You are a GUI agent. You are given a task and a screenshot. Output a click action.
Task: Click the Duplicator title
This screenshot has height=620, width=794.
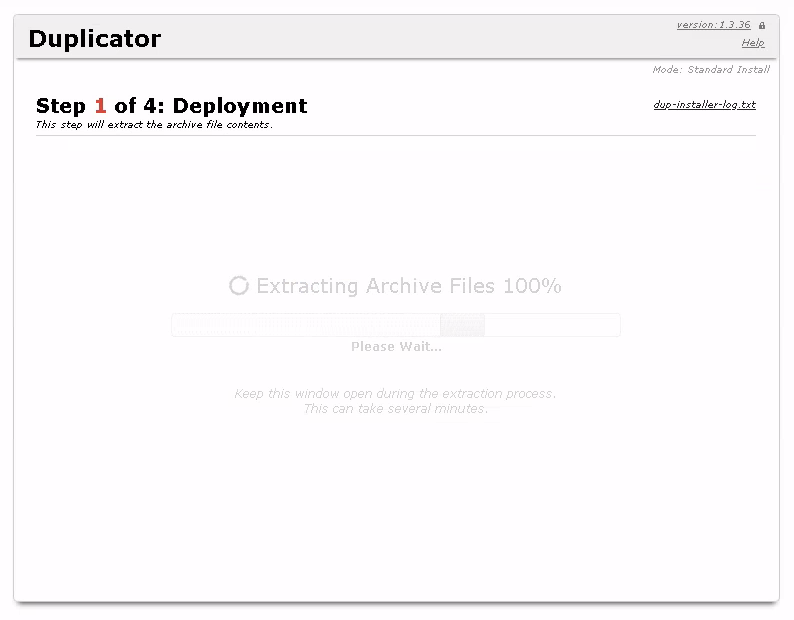(x=95, y=38)
